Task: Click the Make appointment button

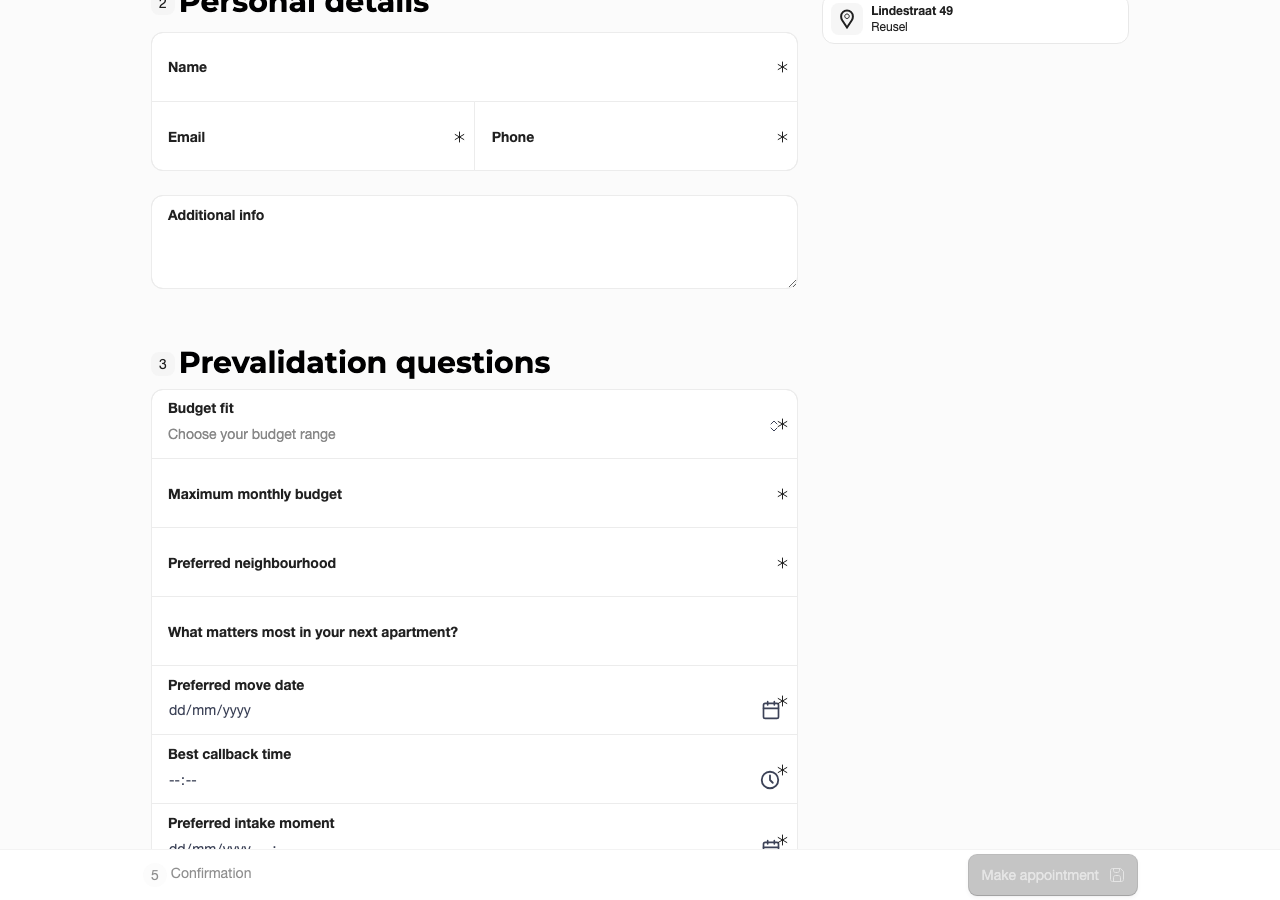Action: tap(1052, 875)
